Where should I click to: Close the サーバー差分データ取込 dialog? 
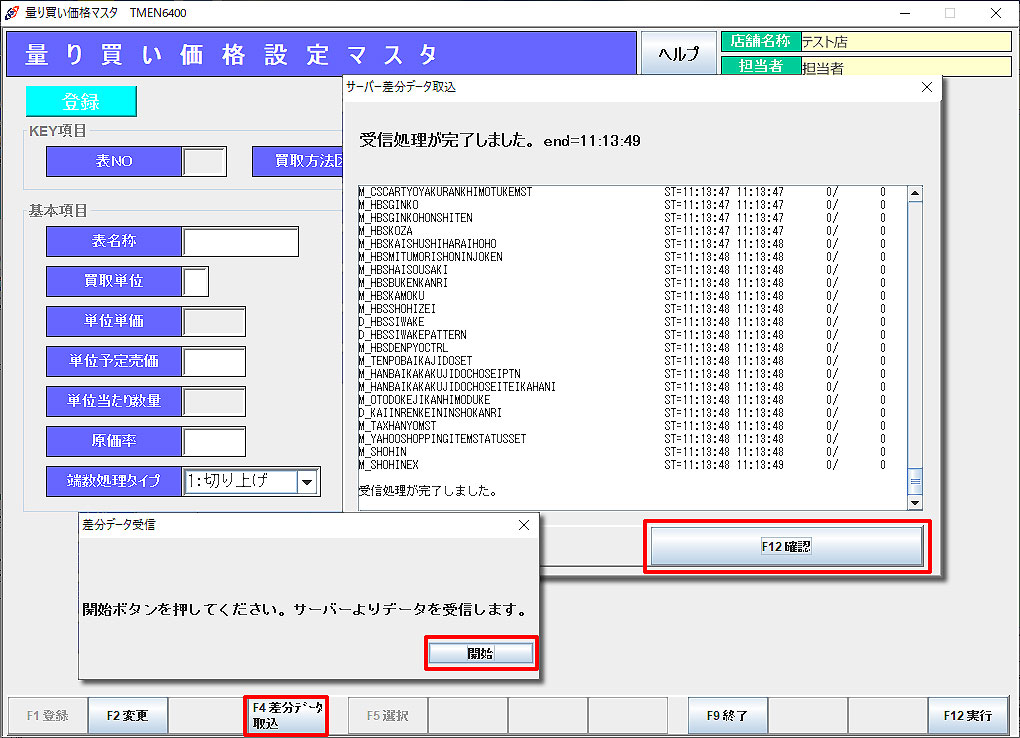coord(927,87)
